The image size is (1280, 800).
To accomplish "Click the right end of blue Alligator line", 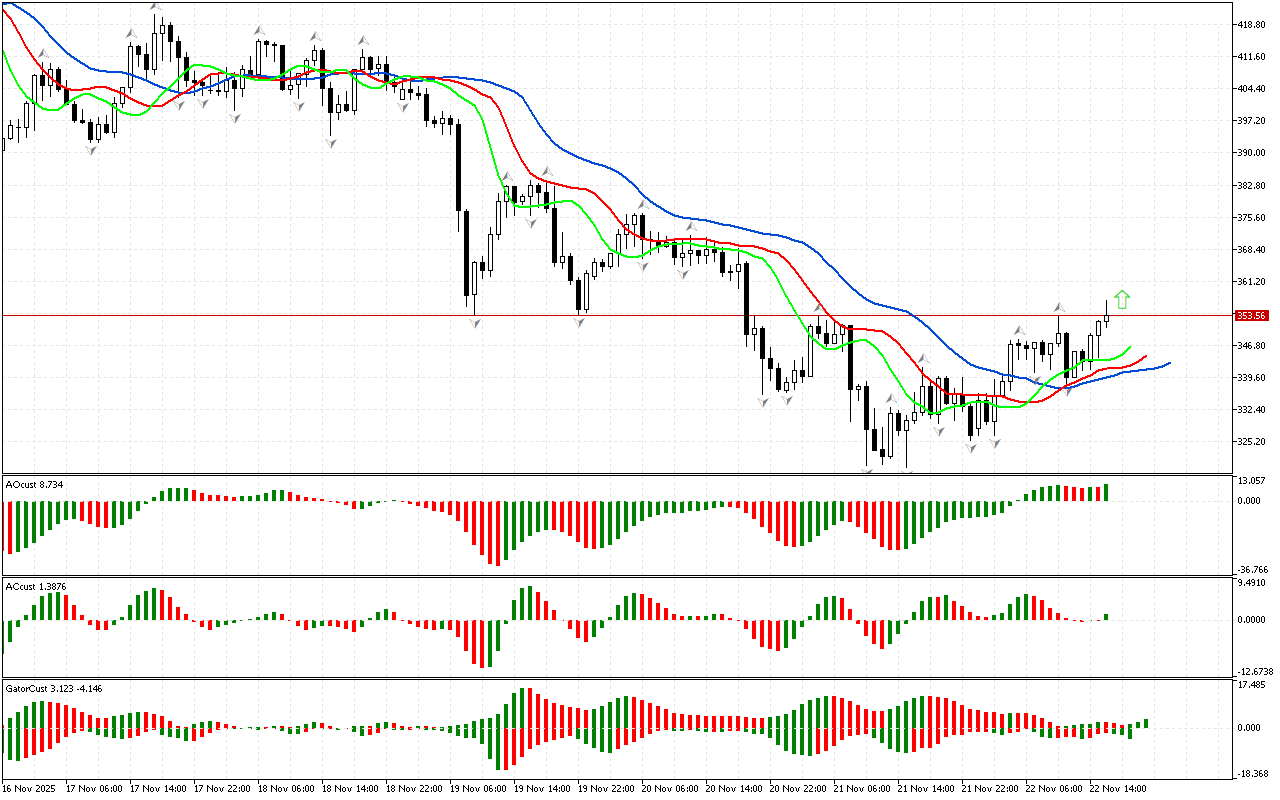I will tap(1169, 363).
